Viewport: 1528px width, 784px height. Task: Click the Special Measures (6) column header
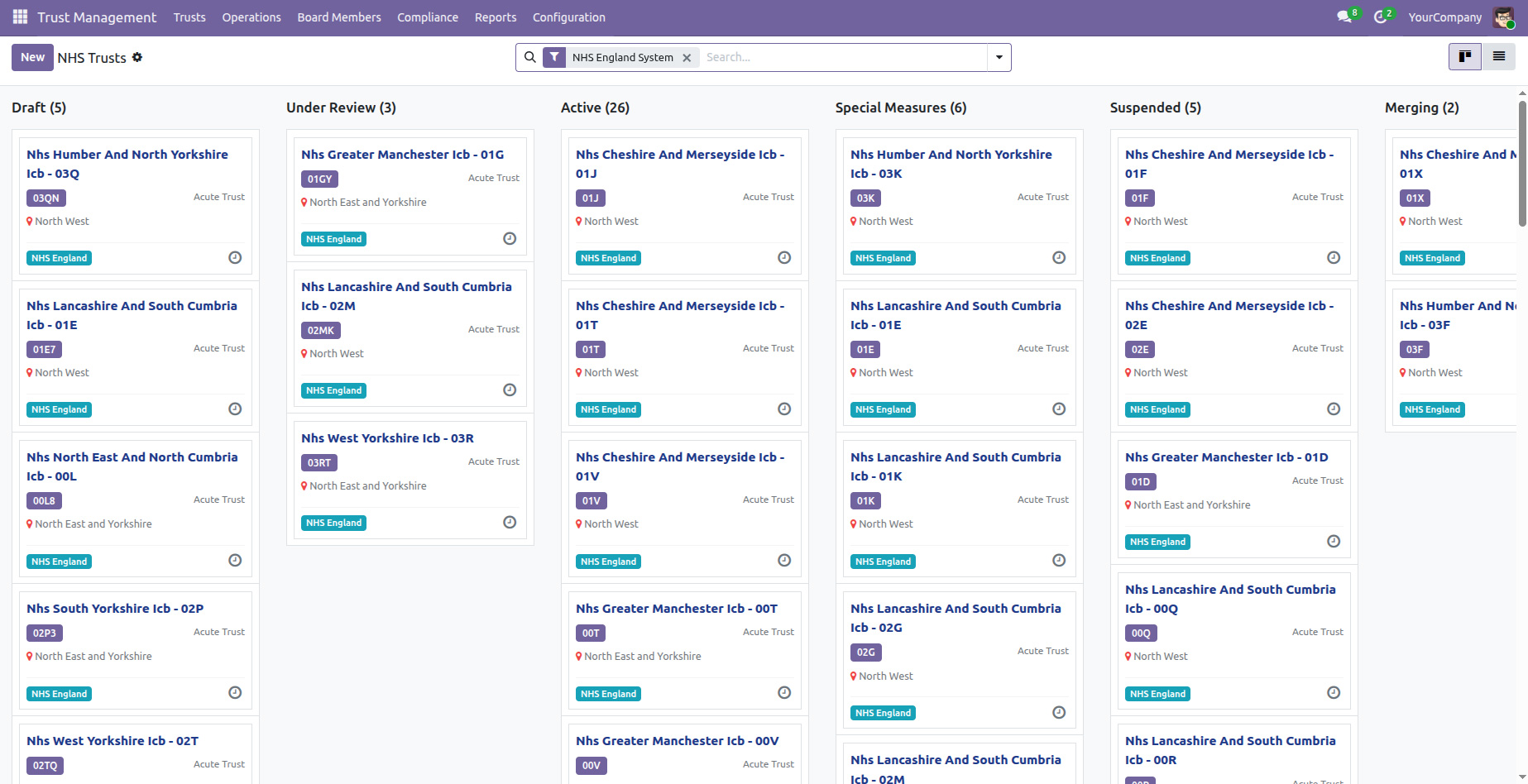click(x=901, y=108)
